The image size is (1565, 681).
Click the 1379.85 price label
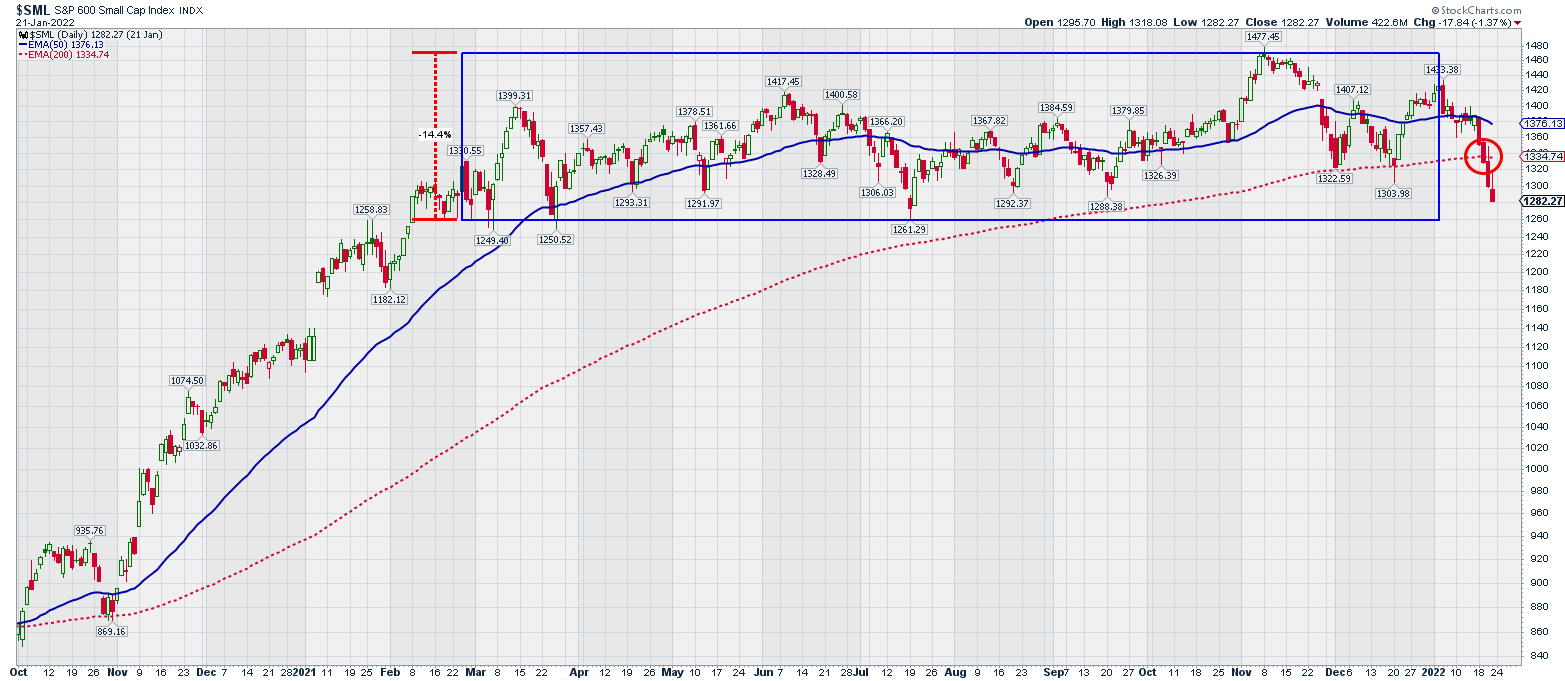point(1128,111)
